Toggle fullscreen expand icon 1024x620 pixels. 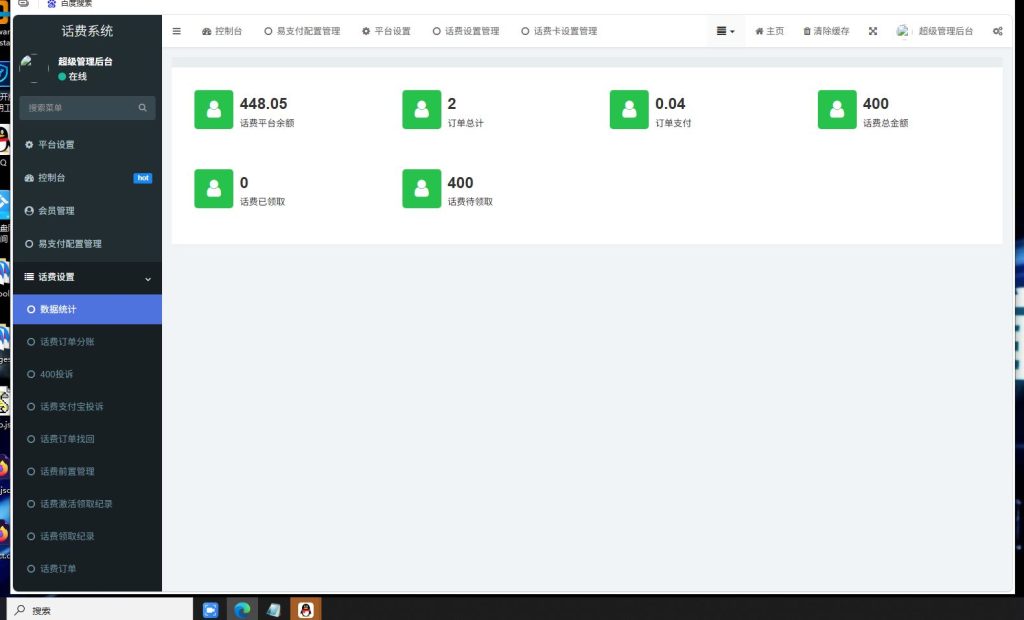(872, 31)
